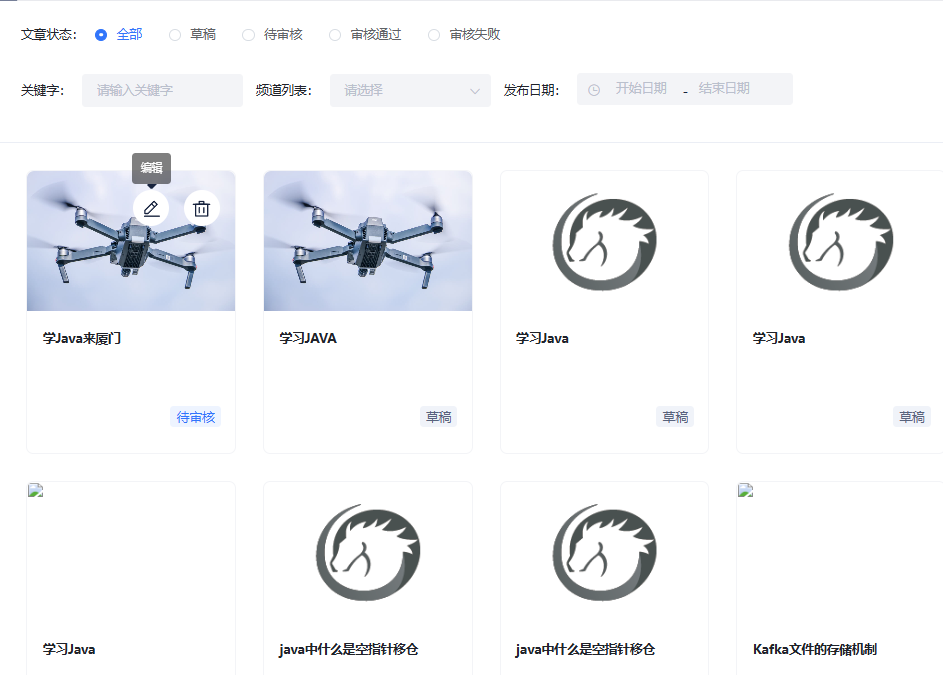The image size is (943, 675).
Task: Select the 审核通过 status radio button
Action: coord(335,35)
